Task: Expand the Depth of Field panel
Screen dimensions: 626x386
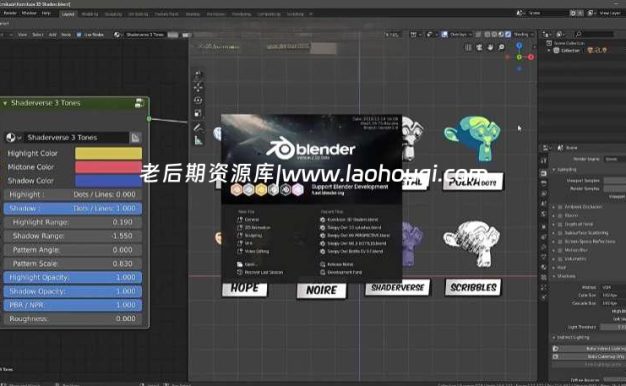Action: pyautogui.click(x=554, y=224)
